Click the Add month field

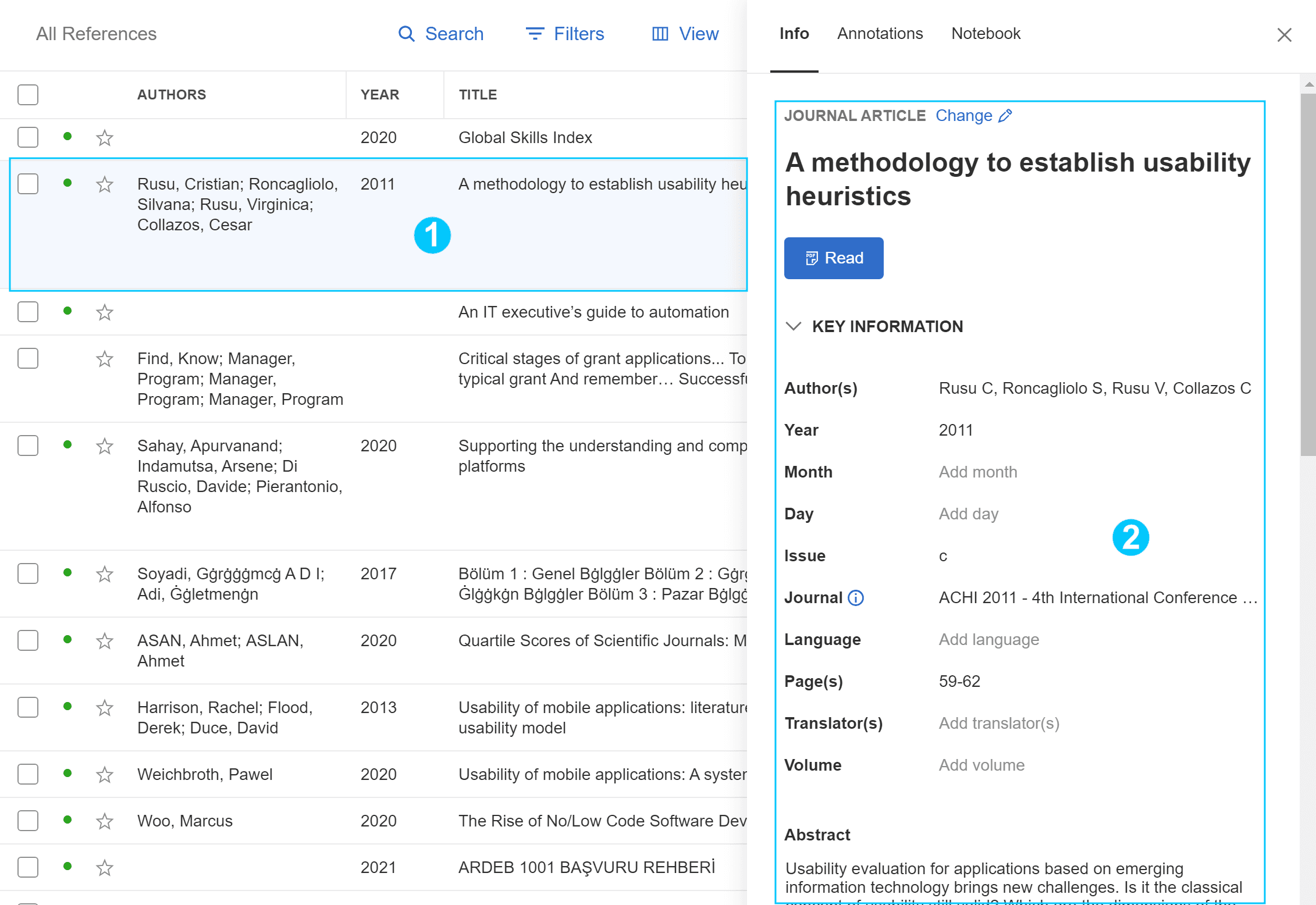[x=977, y=472]
